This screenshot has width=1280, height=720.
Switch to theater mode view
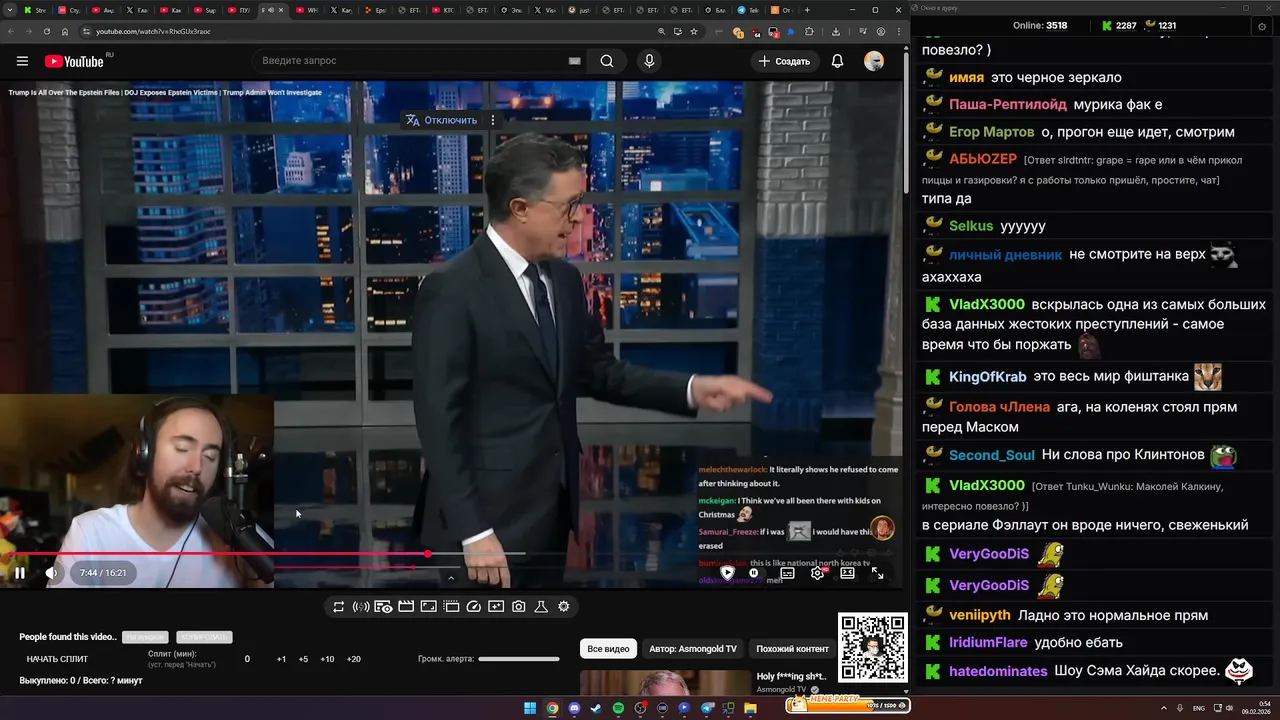point(847,573)
